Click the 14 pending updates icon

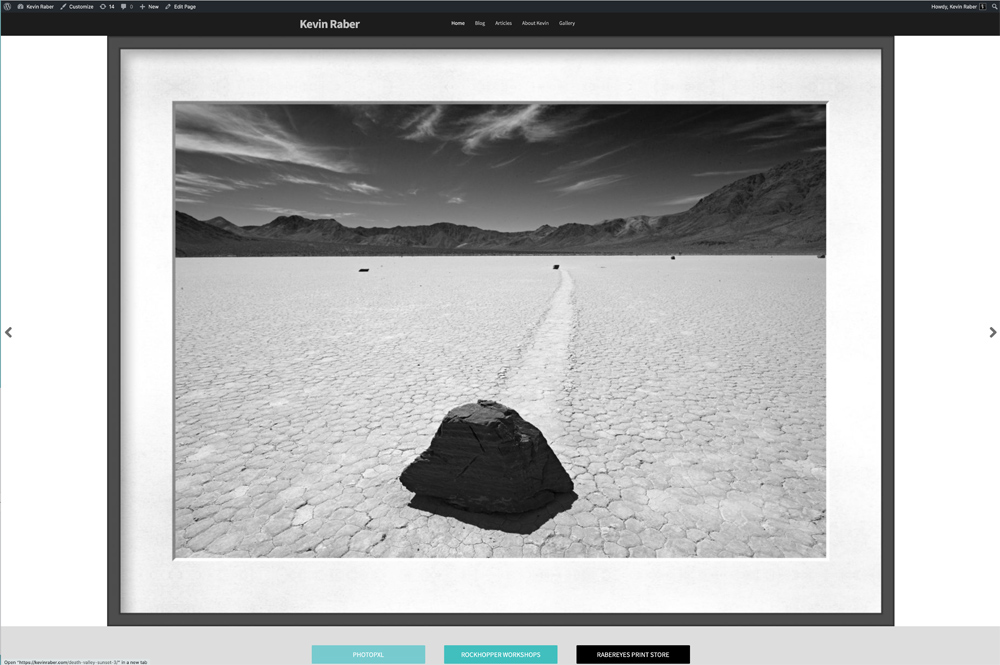click(x=107, y=6)
